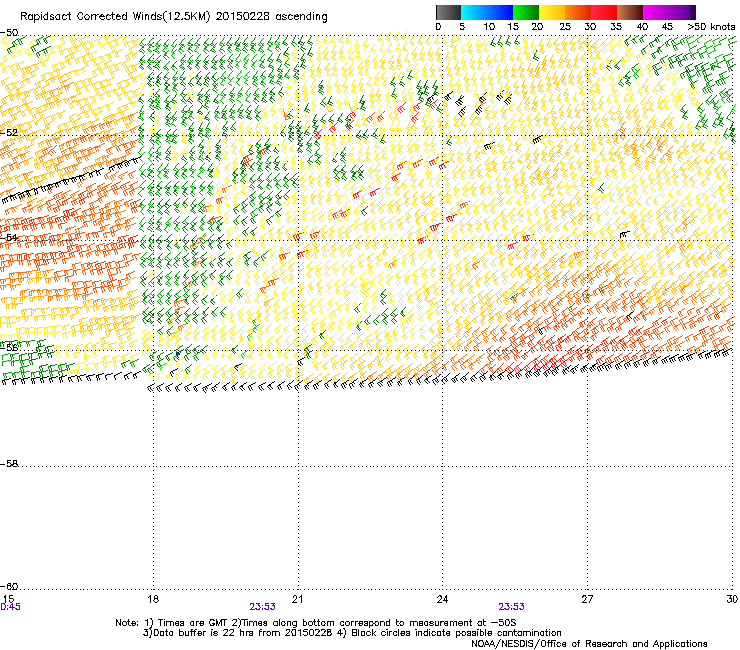Click the -52 latitude axis label
The image size is (740, 650).
pos(9,133)
